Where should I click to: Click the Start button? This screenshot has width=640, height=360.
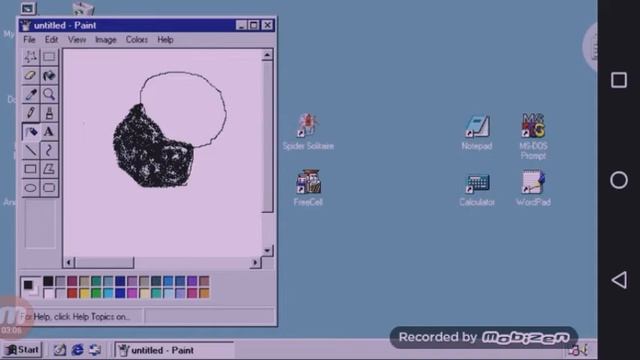click(22, 350)
